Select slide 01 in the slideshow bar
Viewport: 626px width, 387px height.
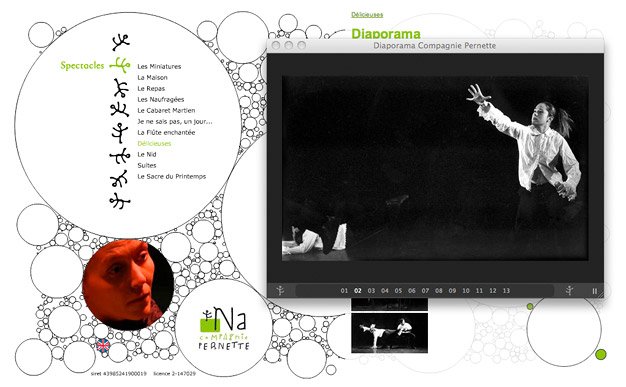344,291
